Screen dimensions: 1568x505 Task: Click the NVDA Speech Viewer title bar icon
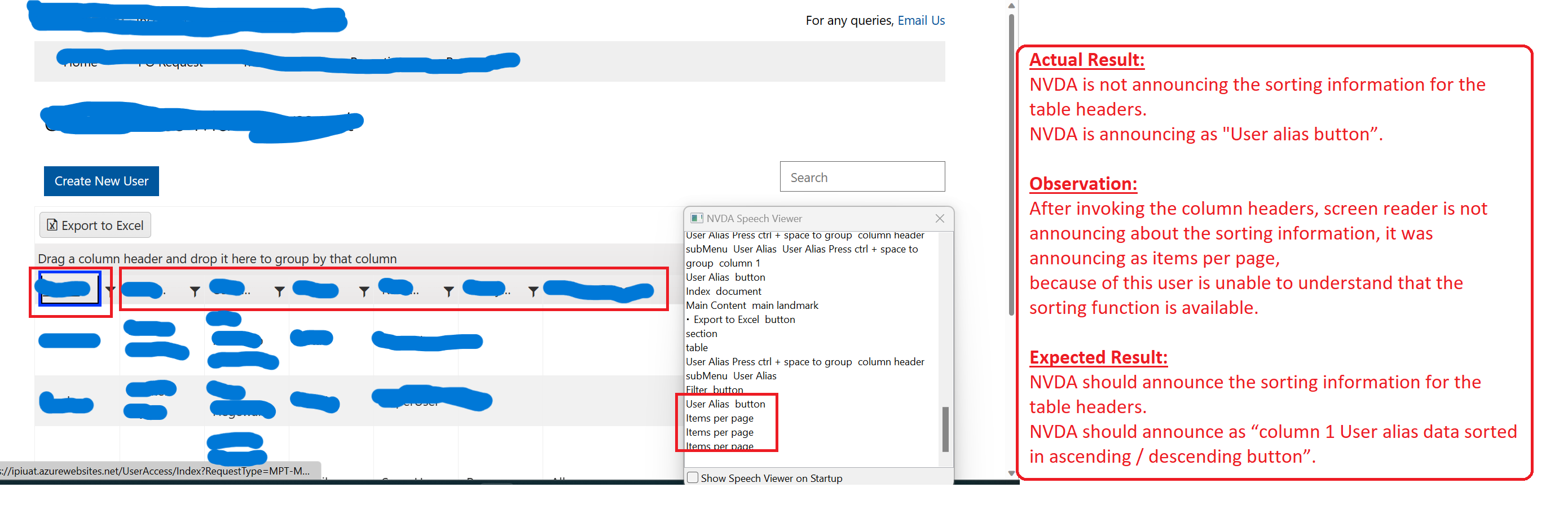[697, 218]
